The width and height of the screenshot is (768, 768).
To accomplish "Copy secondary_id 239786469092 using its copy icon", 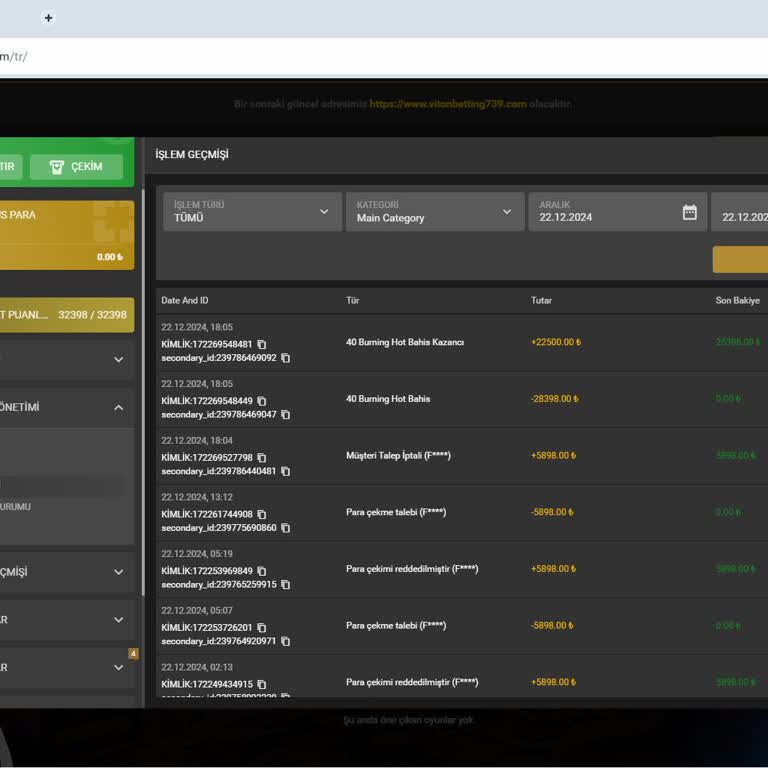I will (285, 358).
